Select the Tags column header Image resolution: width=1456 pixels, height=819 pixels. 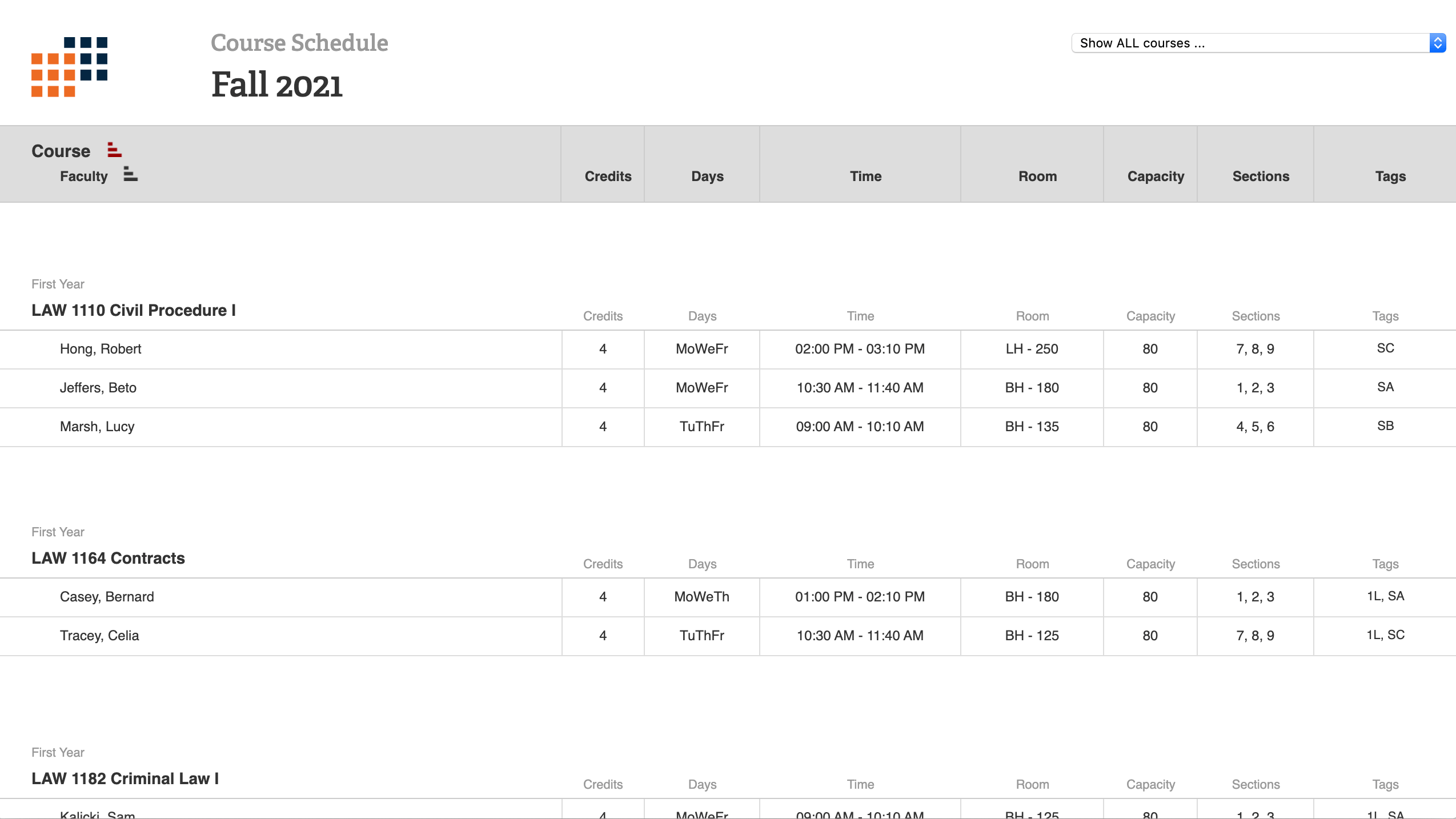[x=1390, y=176]
